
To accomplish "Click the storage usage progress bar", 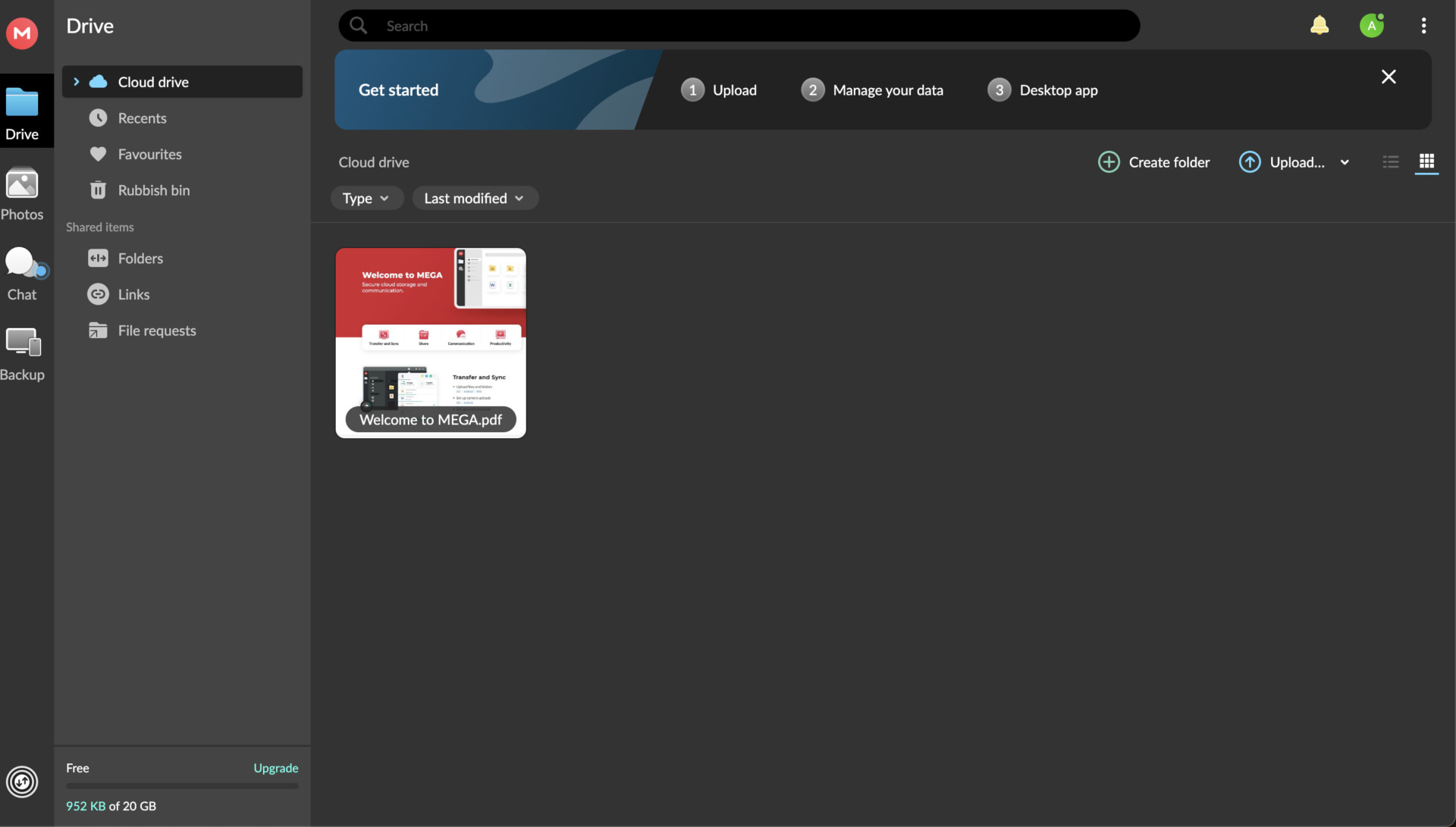I will 181,787.
